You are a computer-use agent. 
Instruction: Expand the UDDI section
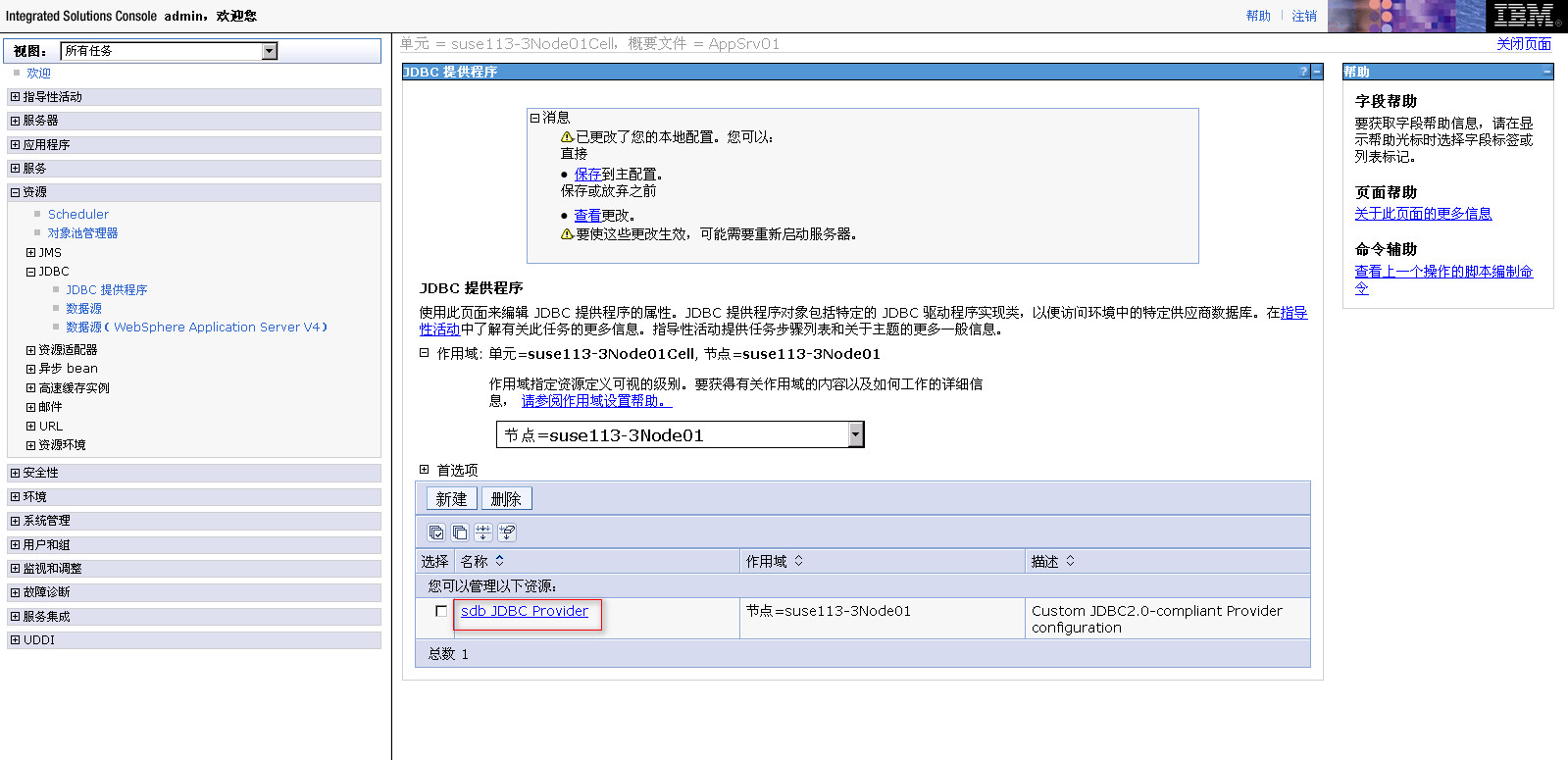[15, 640]
